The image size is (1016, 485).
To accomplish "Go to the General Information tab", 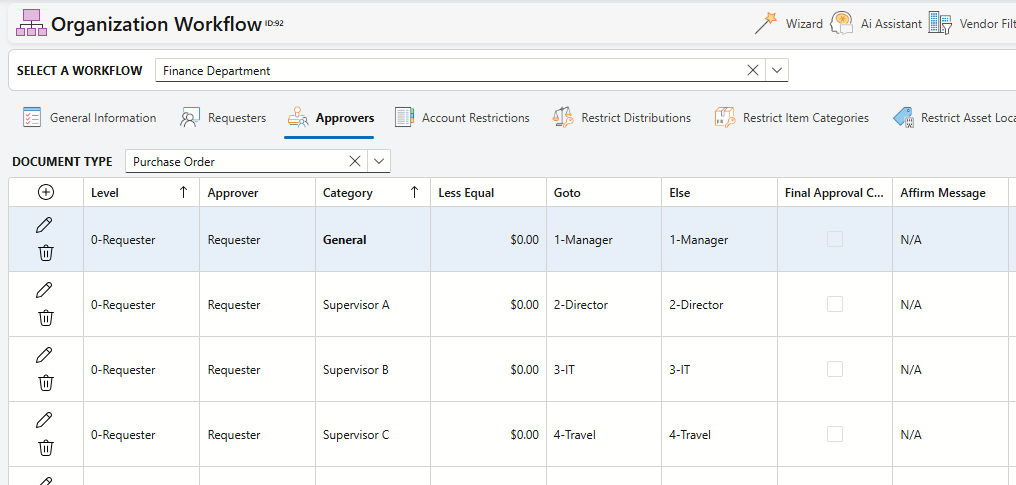I will [x=89, y=118].
